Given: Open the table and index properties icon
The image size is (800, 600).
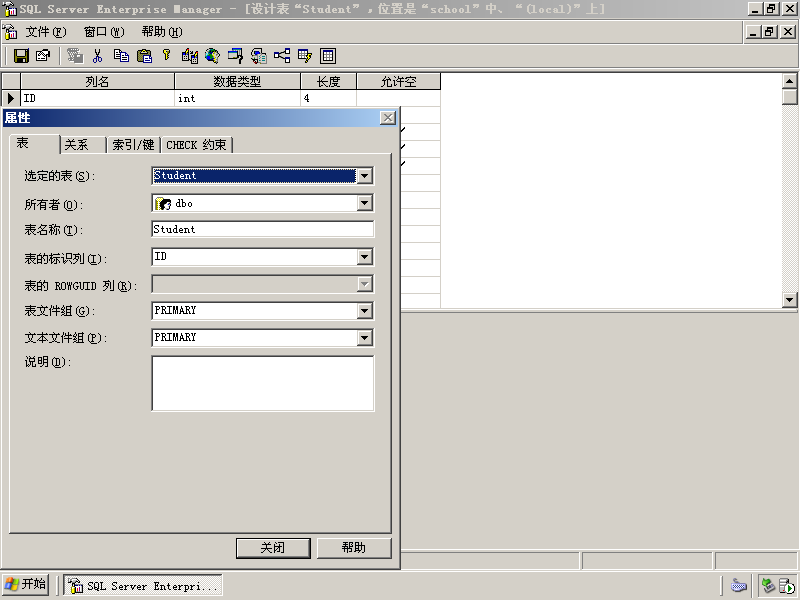Looking at the screenshot, I should click(x=43, y=56).
